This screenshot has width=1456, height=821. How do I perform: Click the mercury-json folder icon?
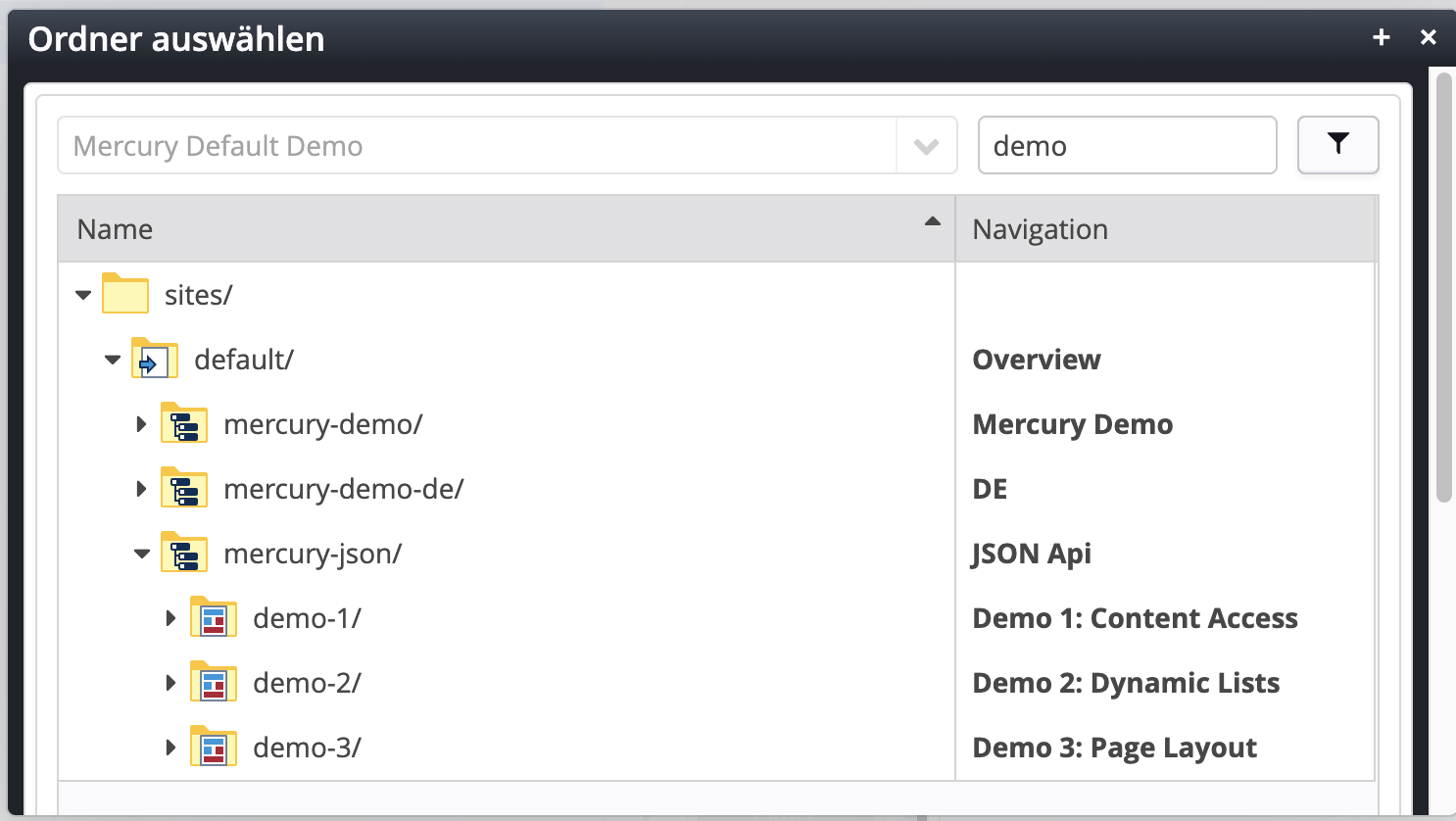pyautogui.click(x=184, y=554)
